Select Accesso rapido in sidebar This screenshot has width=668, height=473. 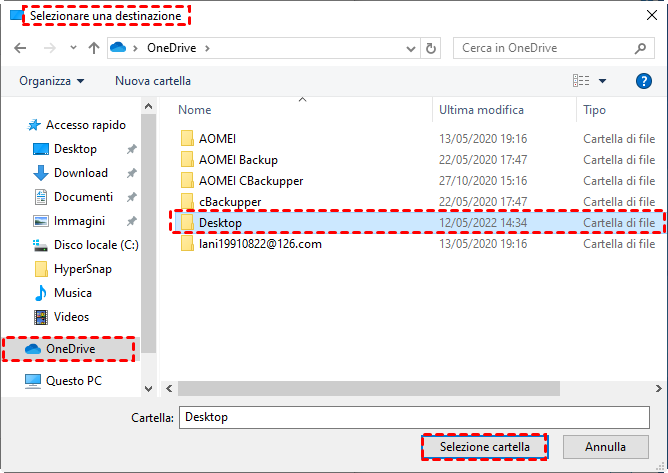[77, 125]
